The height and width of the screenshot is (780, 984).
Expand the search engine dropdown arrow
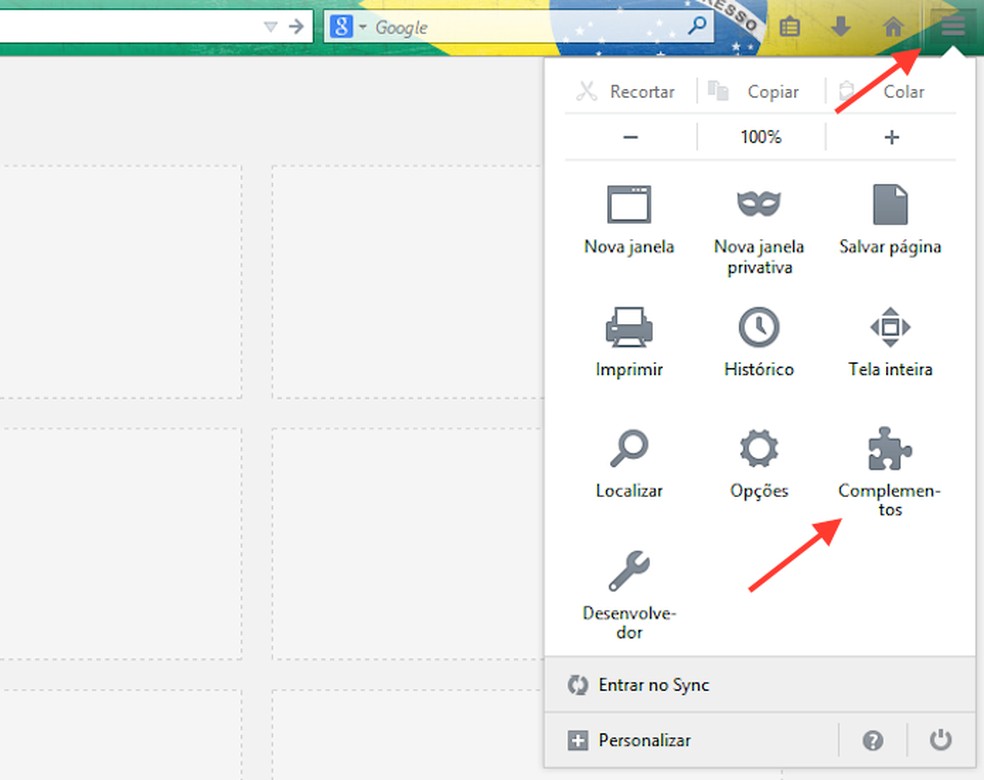[x=363, y=27]
